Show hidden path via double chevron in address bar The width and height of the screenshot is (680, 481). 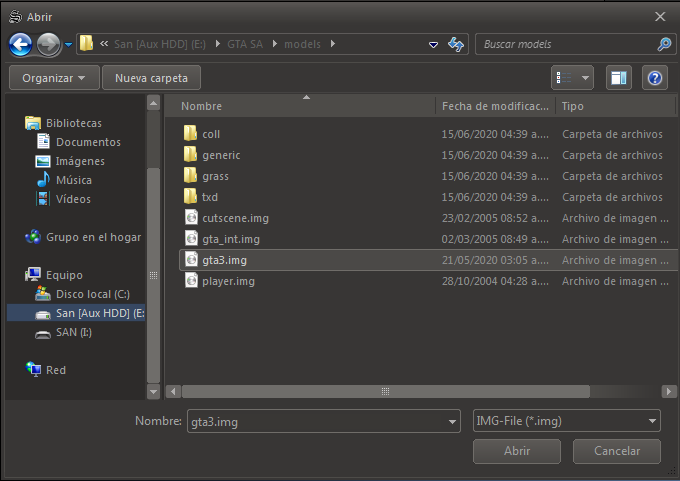(104, 43)
